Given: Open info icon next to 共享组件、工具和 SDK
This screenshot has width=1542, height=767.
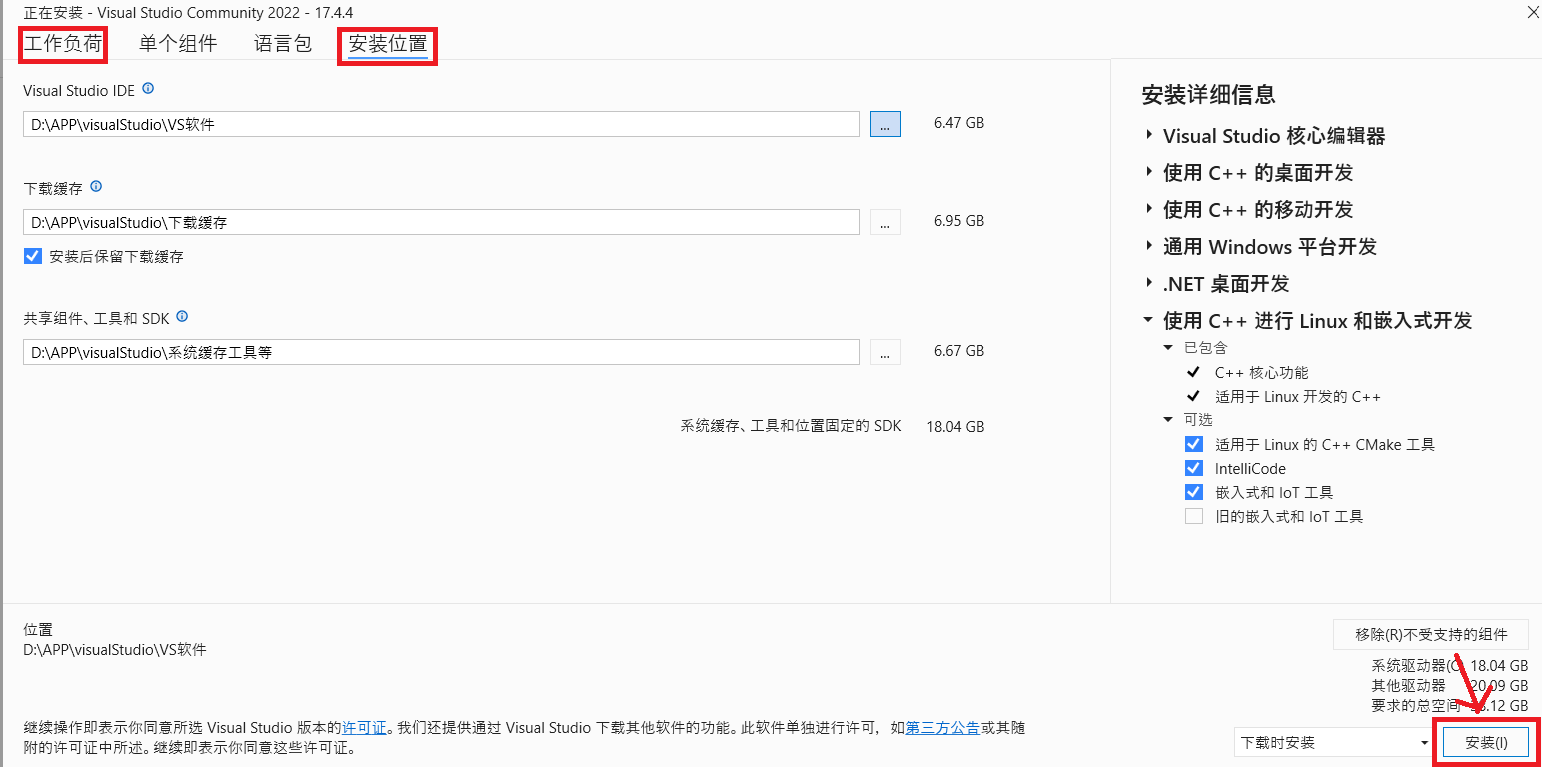Looking at the screenshot, I should (182, 316).
